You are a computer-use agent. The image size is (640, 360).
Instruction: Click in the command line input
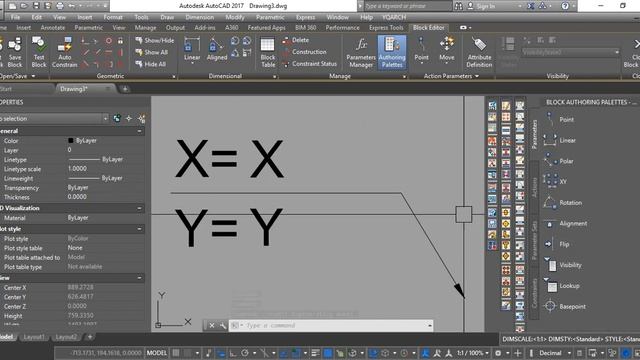tap(335, 325)
